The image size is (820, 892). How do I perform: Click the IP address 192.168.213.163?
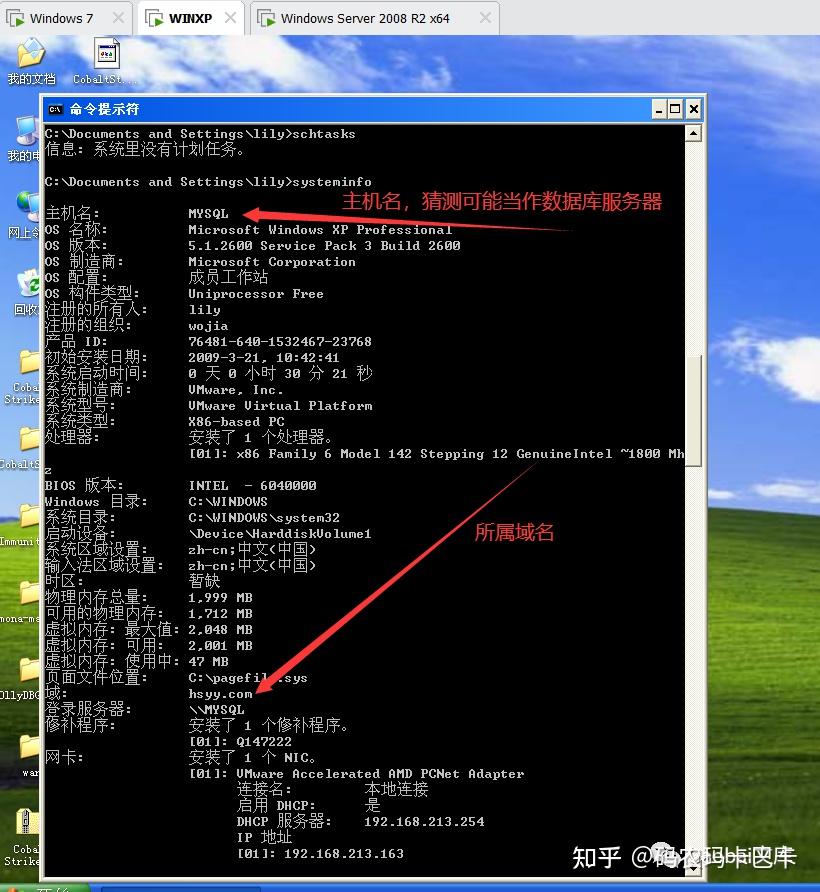pyautogui.click(x=344, y=854)
